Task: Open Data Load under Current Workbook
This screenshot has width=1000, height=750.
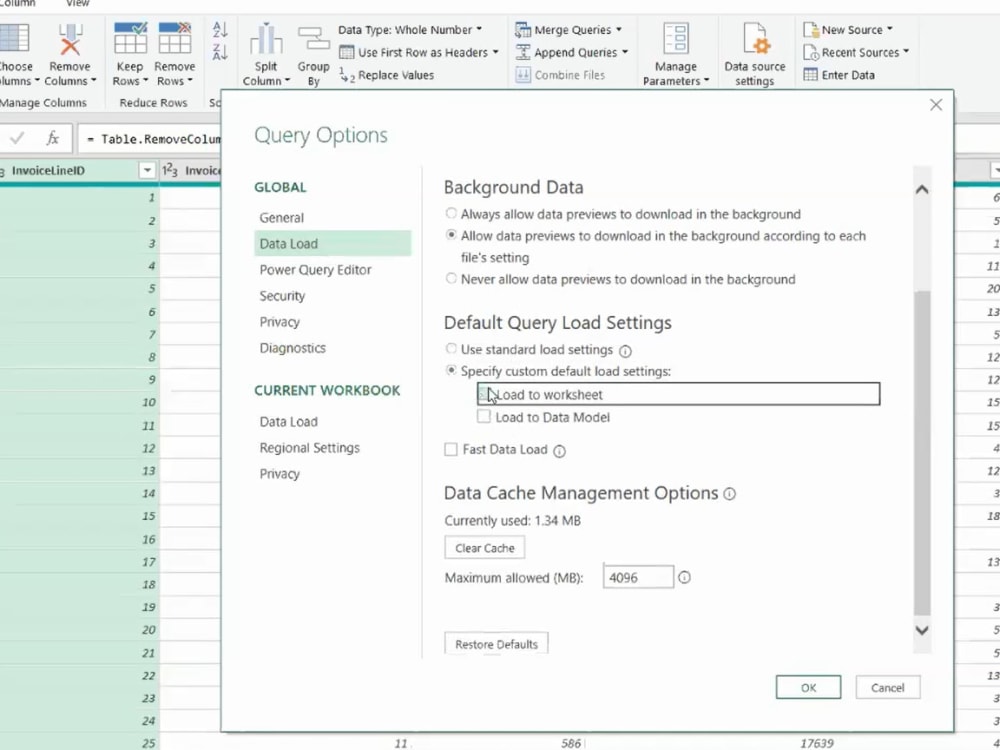Action: (288, 422)
